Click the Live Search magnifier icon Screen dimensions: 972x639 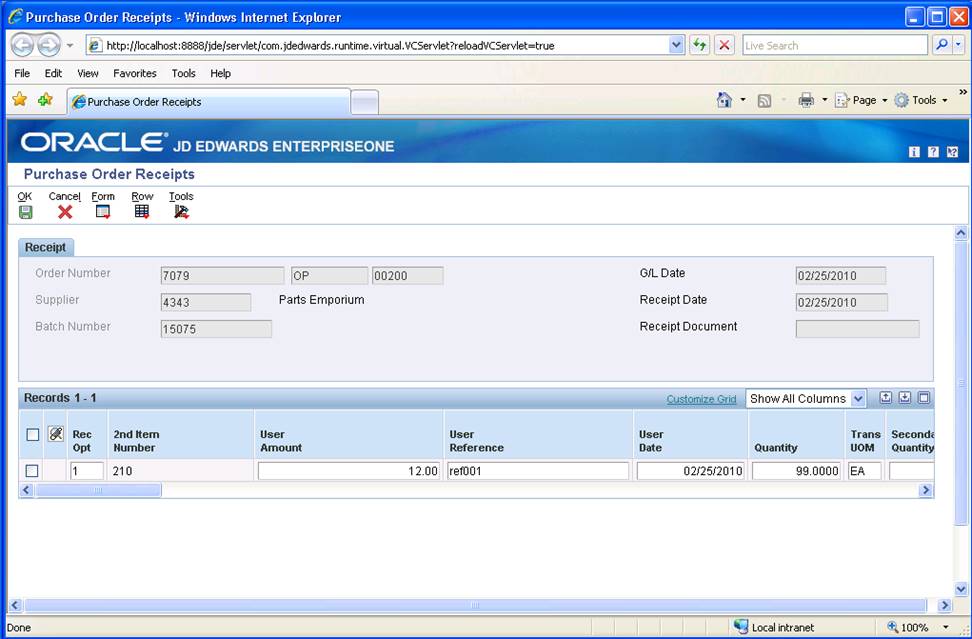(x=942, y=45)
